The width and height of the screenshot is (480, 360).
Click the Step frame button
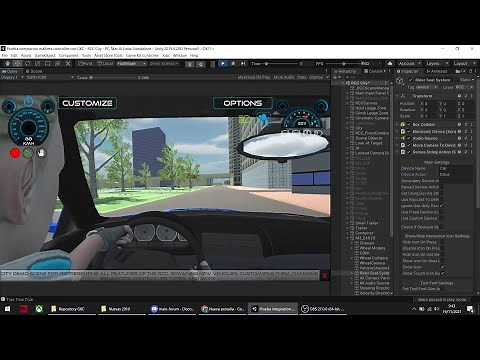tap(243, 64)
